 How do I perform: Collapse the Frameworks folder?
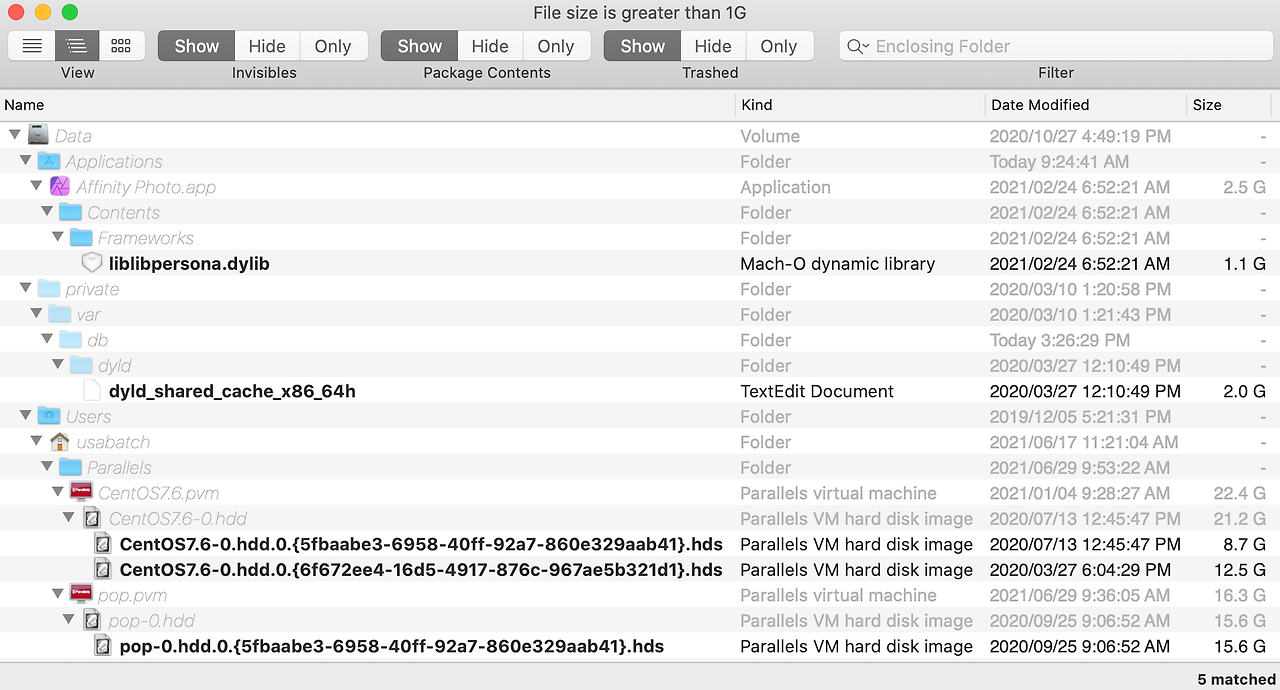click(x=58, y=238)
